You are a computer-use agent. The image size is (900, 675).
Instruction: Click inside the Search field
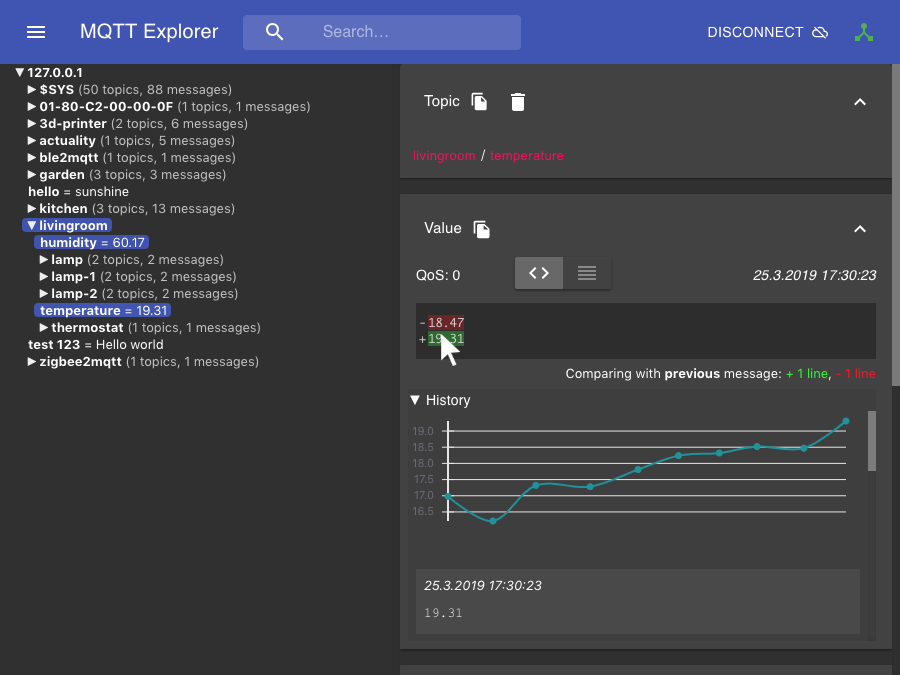pos(400,32)
